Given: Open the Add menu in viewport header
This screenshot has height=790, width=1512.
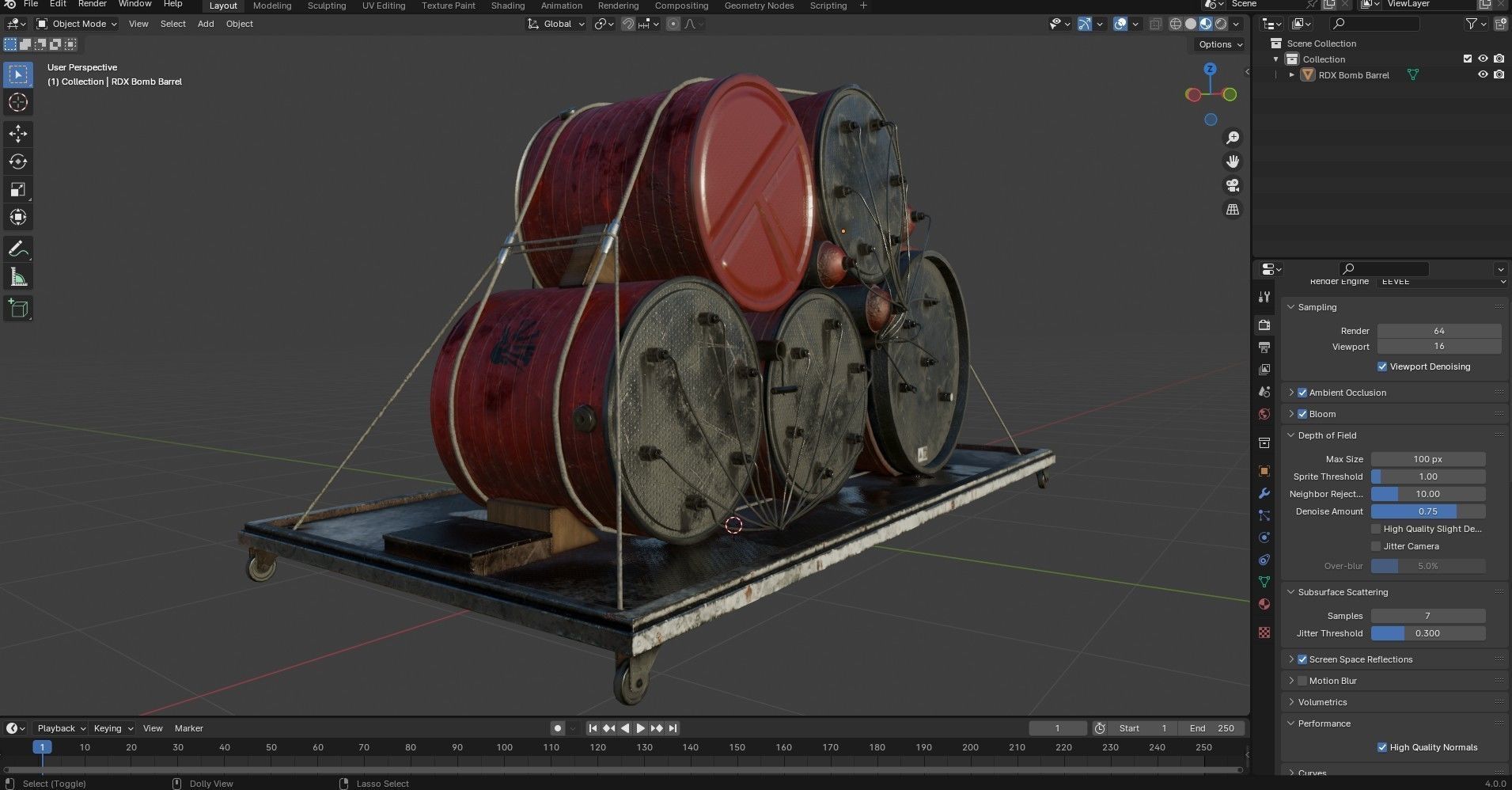Looking at the screenshot, I should [206, 24].
